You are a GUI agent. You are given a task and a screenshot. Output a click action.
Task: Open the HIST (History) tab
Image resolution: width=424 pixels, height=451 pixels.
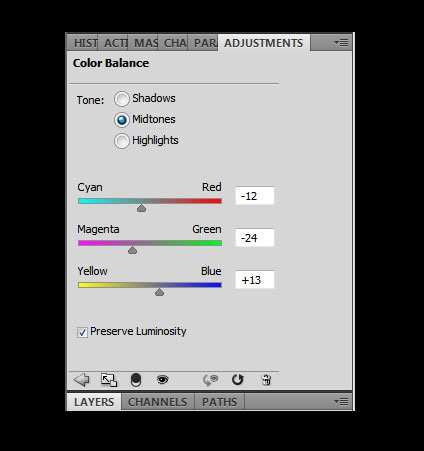(83, 43)
